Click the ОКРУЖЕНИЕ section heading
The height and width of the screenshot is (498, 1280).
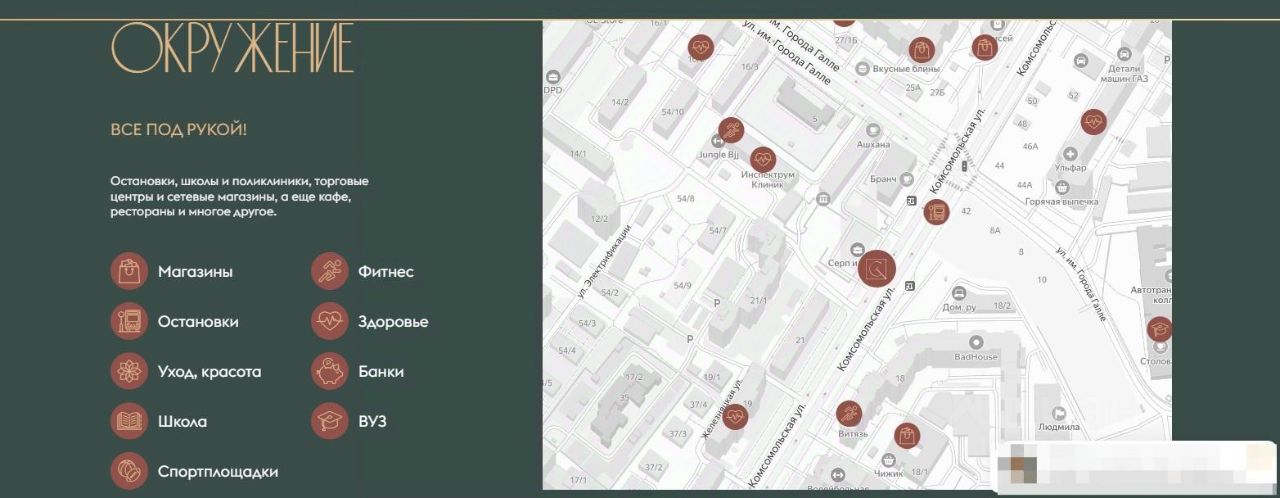[232, 49]
